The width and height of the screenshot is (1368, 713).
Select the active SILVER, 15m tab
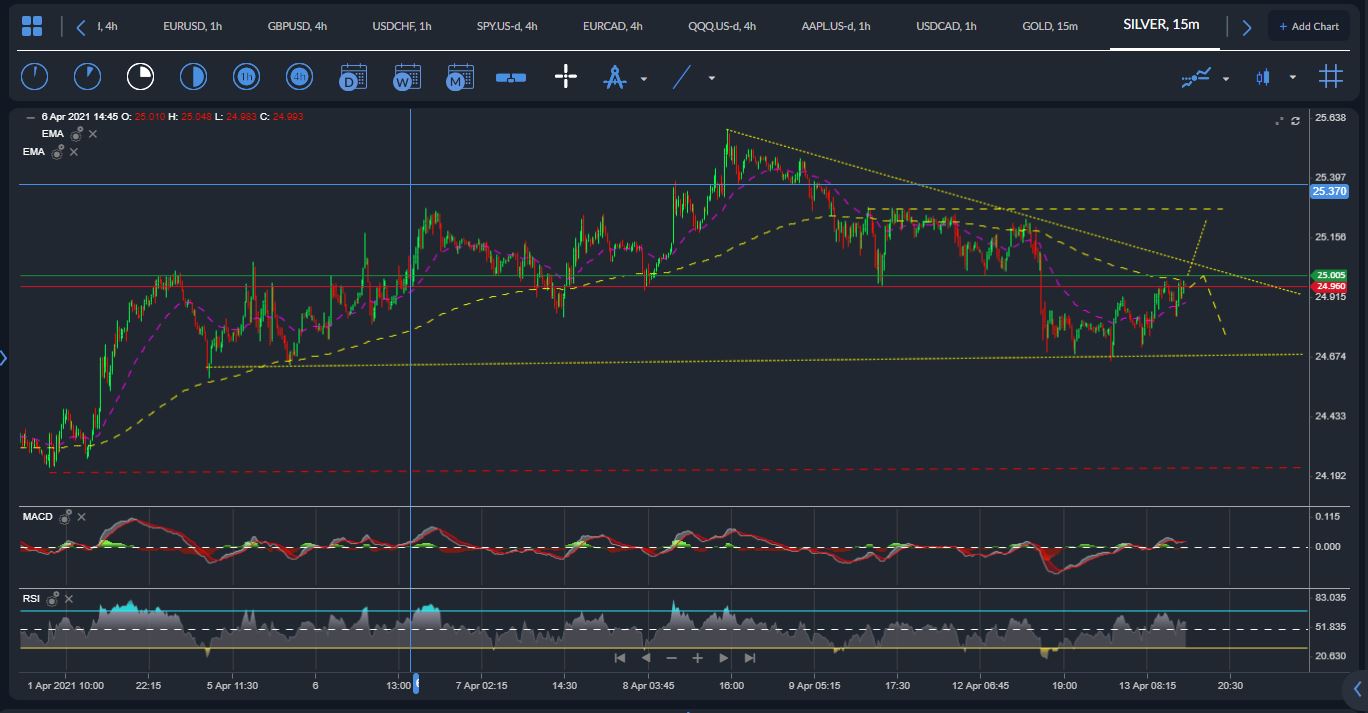(x=1161, y=25)
